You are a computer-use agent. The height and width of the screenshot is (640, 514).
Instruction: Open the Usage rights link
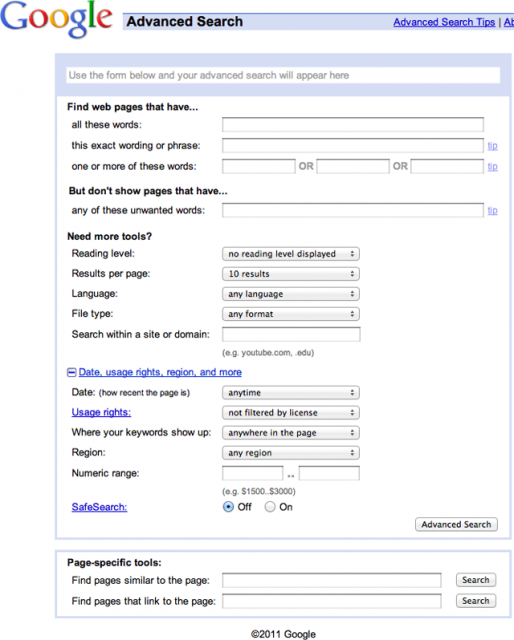pos(101,412)
